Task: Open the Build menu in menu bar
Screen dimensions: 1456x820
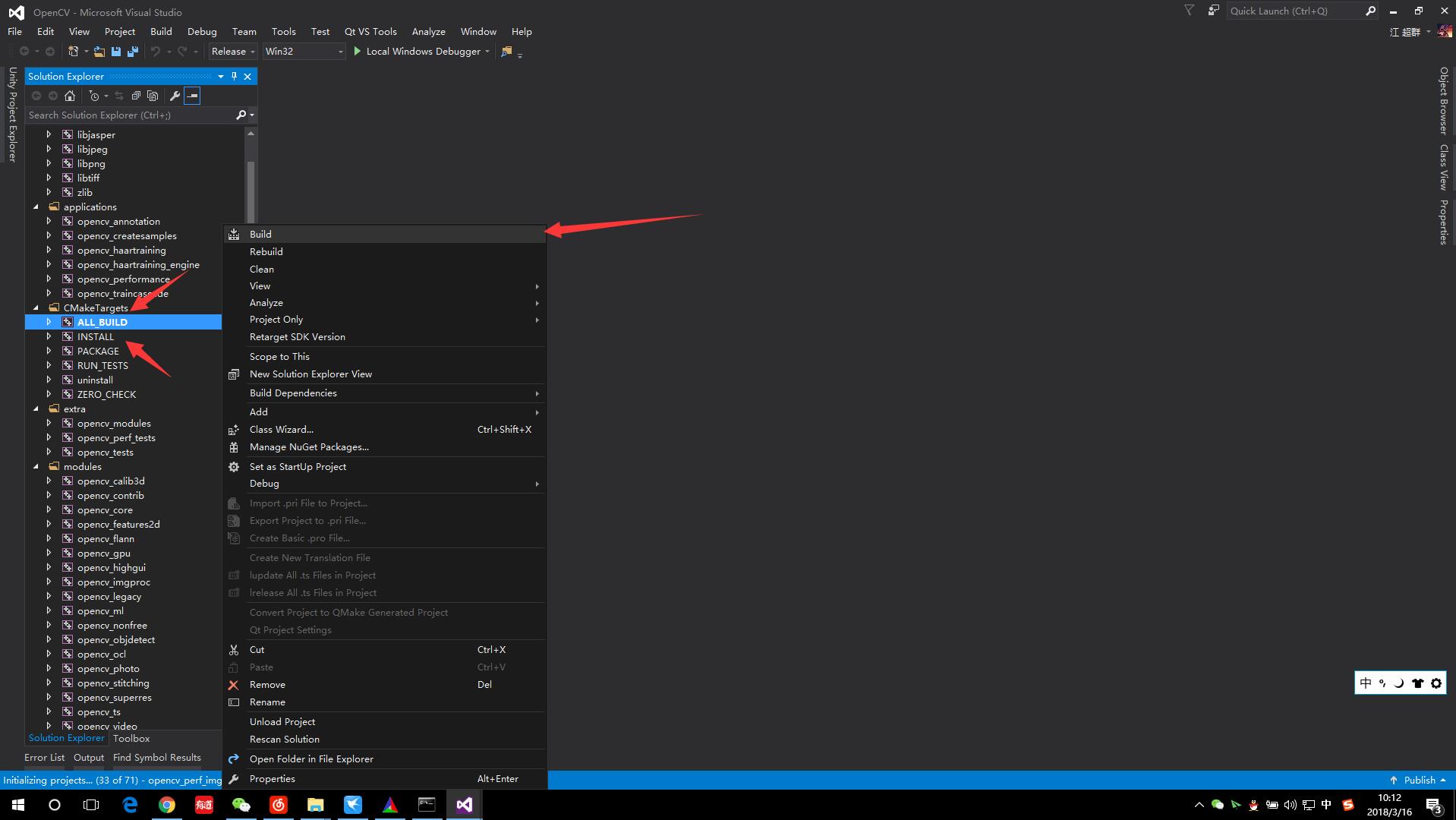Action: click(x=161, y=31)
